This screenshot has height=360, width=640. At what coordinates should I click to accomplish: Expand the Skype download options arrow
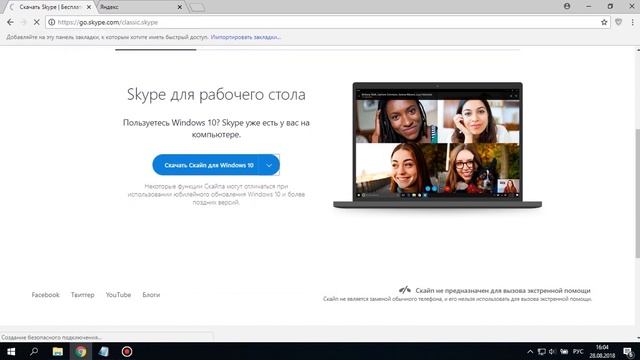click(269, 165)
